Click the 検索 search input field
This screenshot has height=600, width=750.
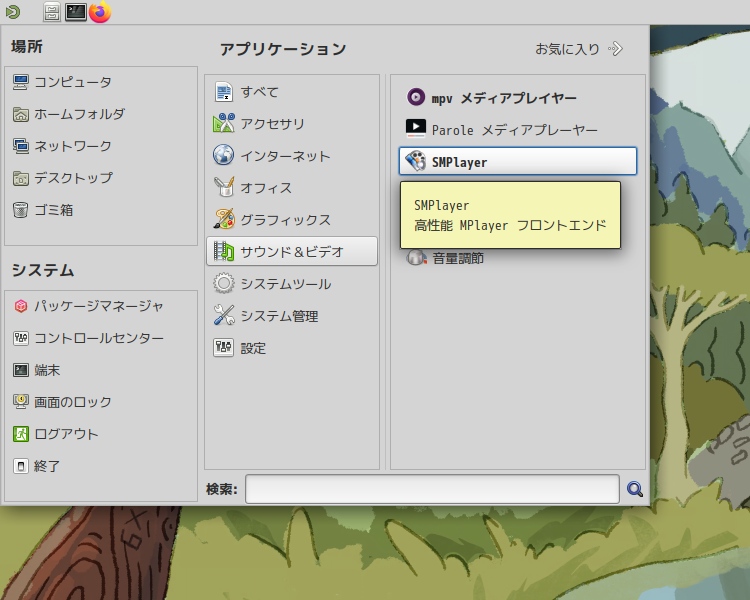click(x=432, y=489)
